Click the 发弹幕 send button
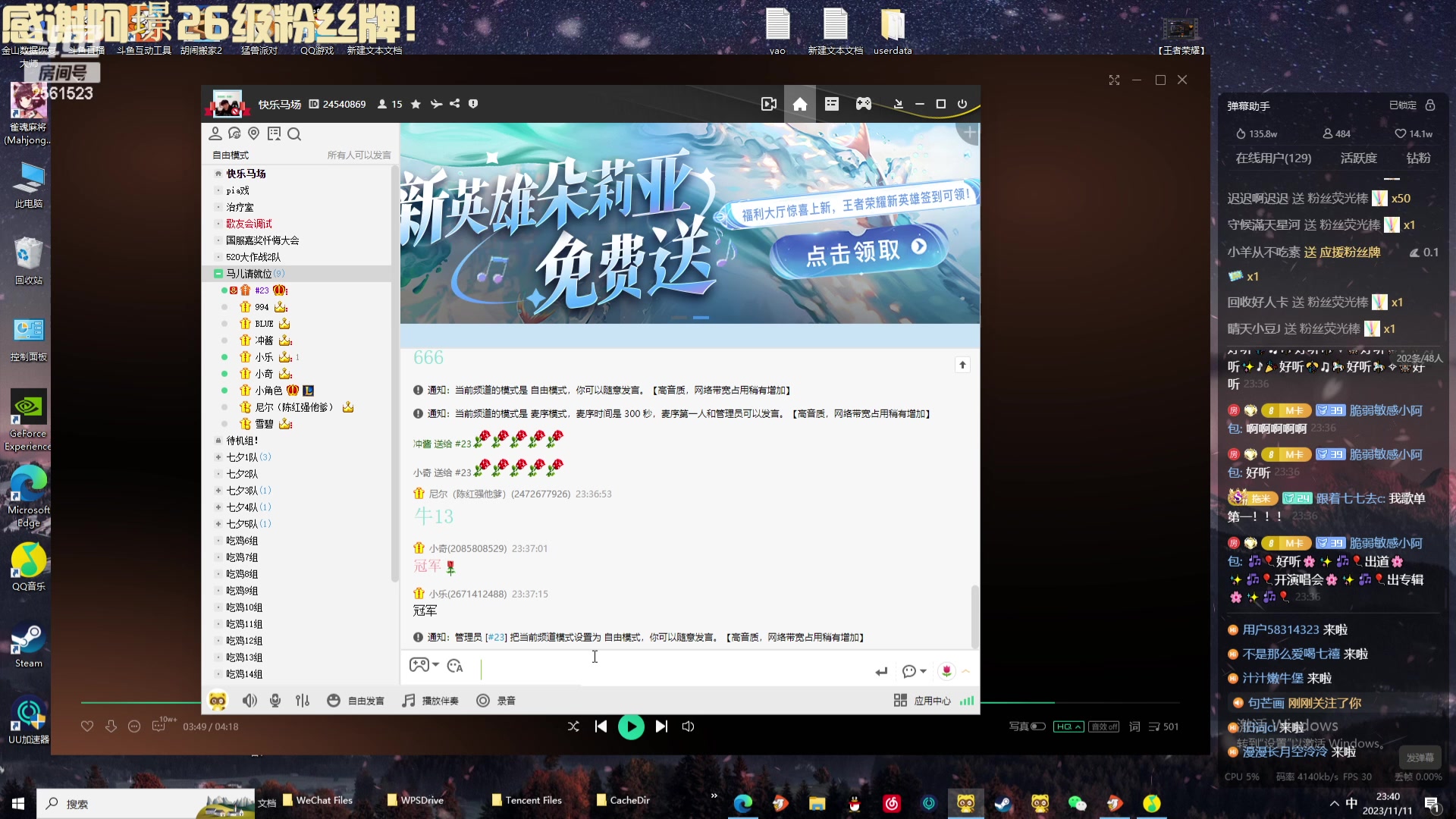The height and width of the screenshot is (819, 1456). click(x=1420, y=757)
